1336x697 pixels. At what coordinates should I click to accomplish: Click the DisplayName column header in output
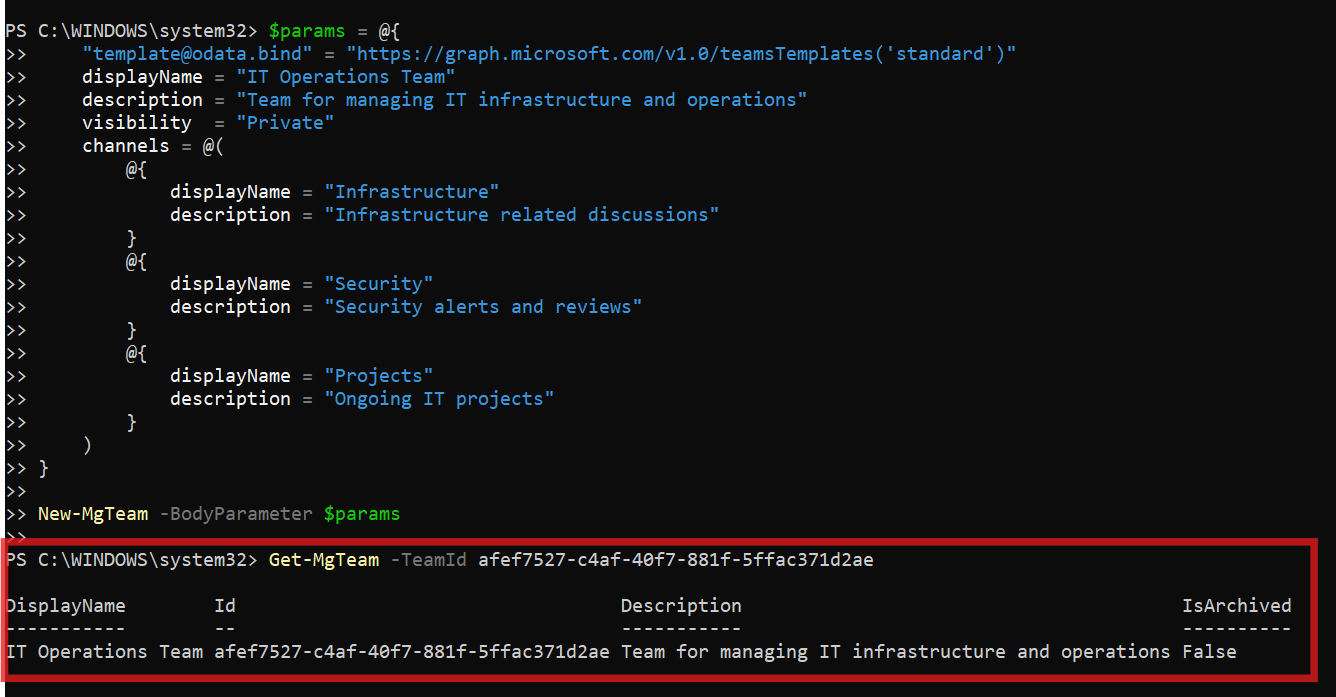point(66,606)
